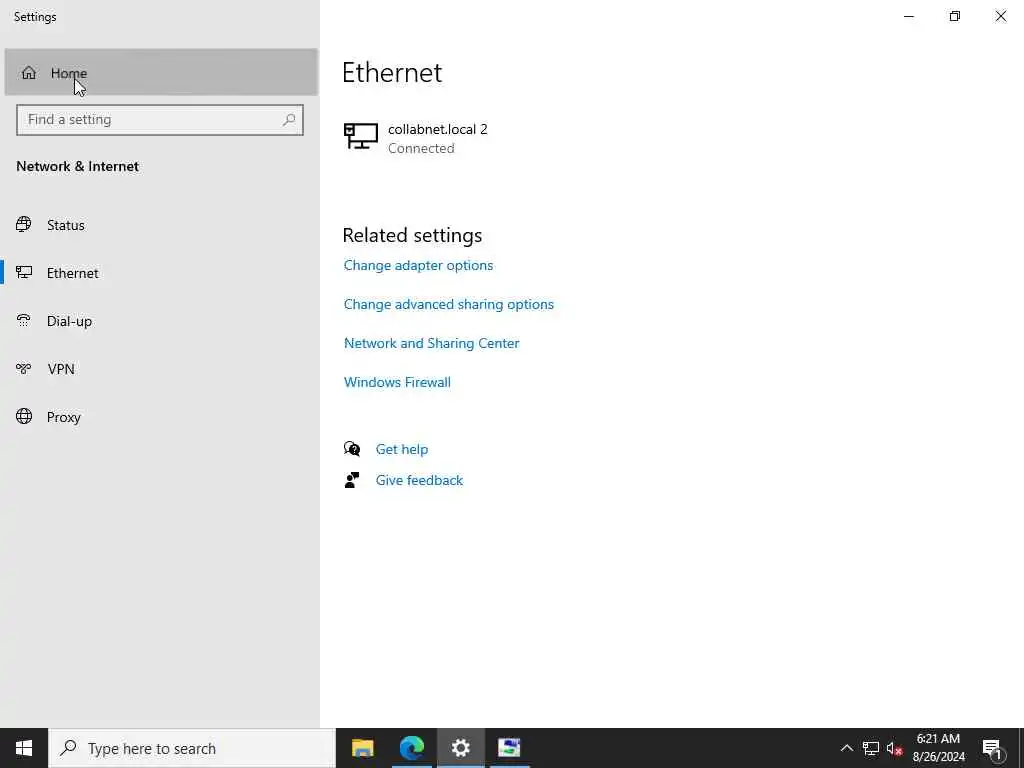The image size is (1024, 768).
Task: Click the Ethernet monitor icon in sidebar
Action: pos(24,272)
